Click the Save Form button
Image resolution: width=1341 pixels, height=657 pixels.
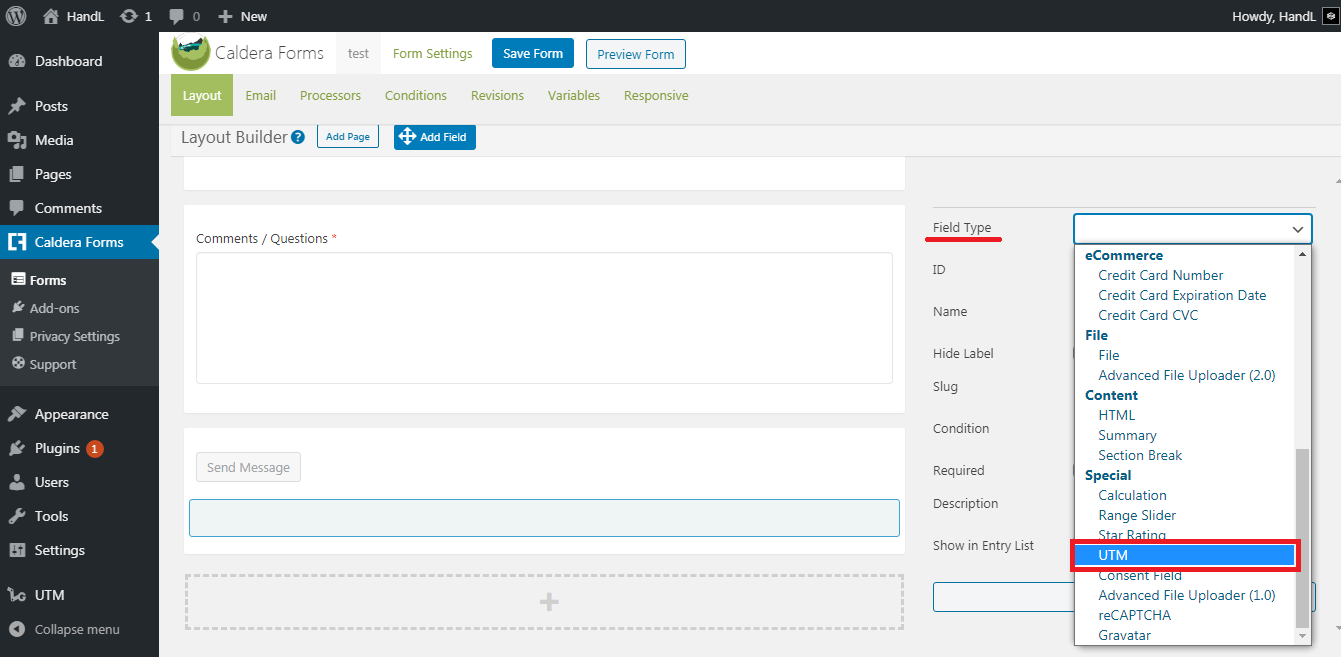[x=532, y=54]
